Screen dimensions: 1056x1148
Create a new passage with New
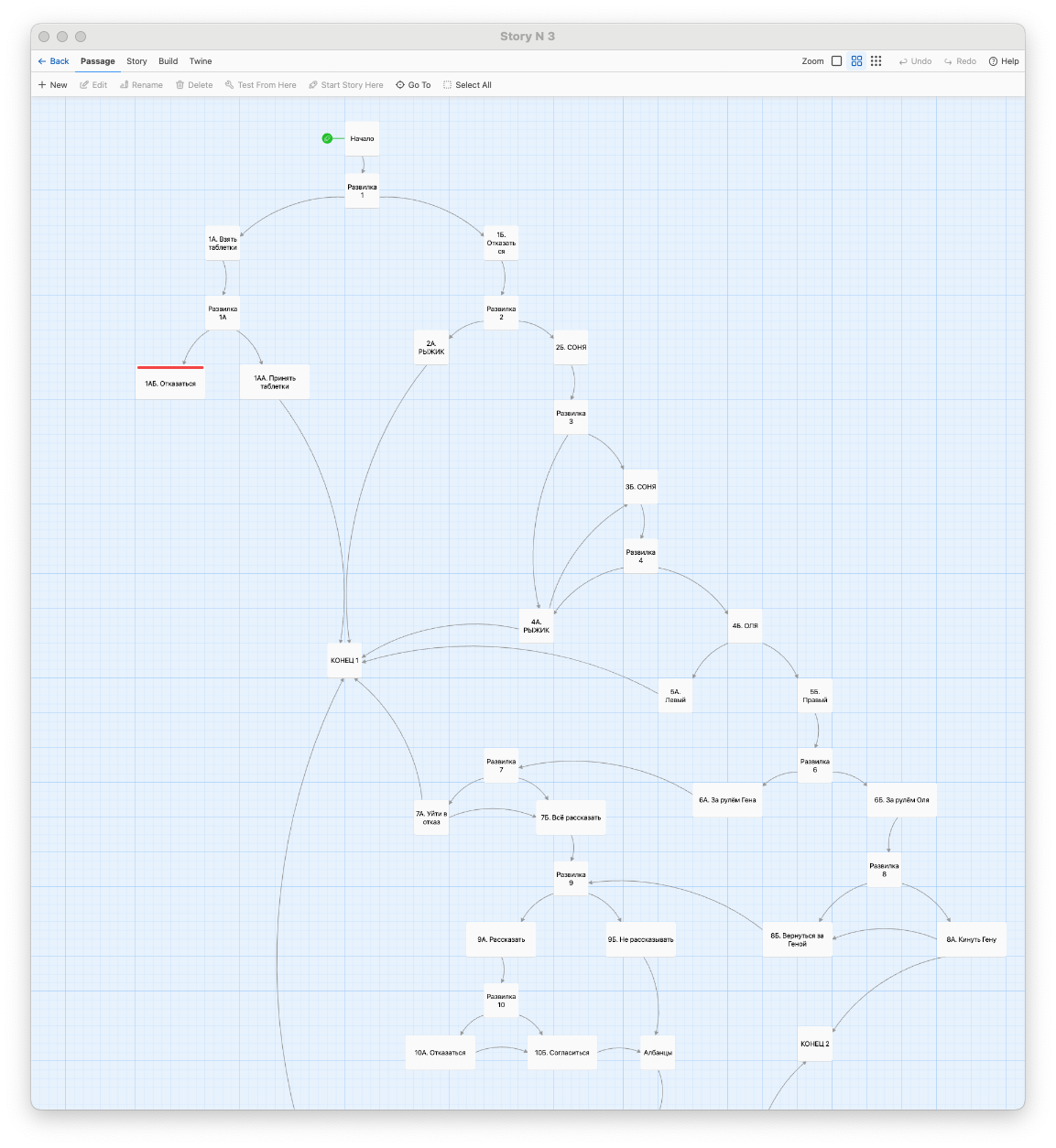click(x=52, y=85)
